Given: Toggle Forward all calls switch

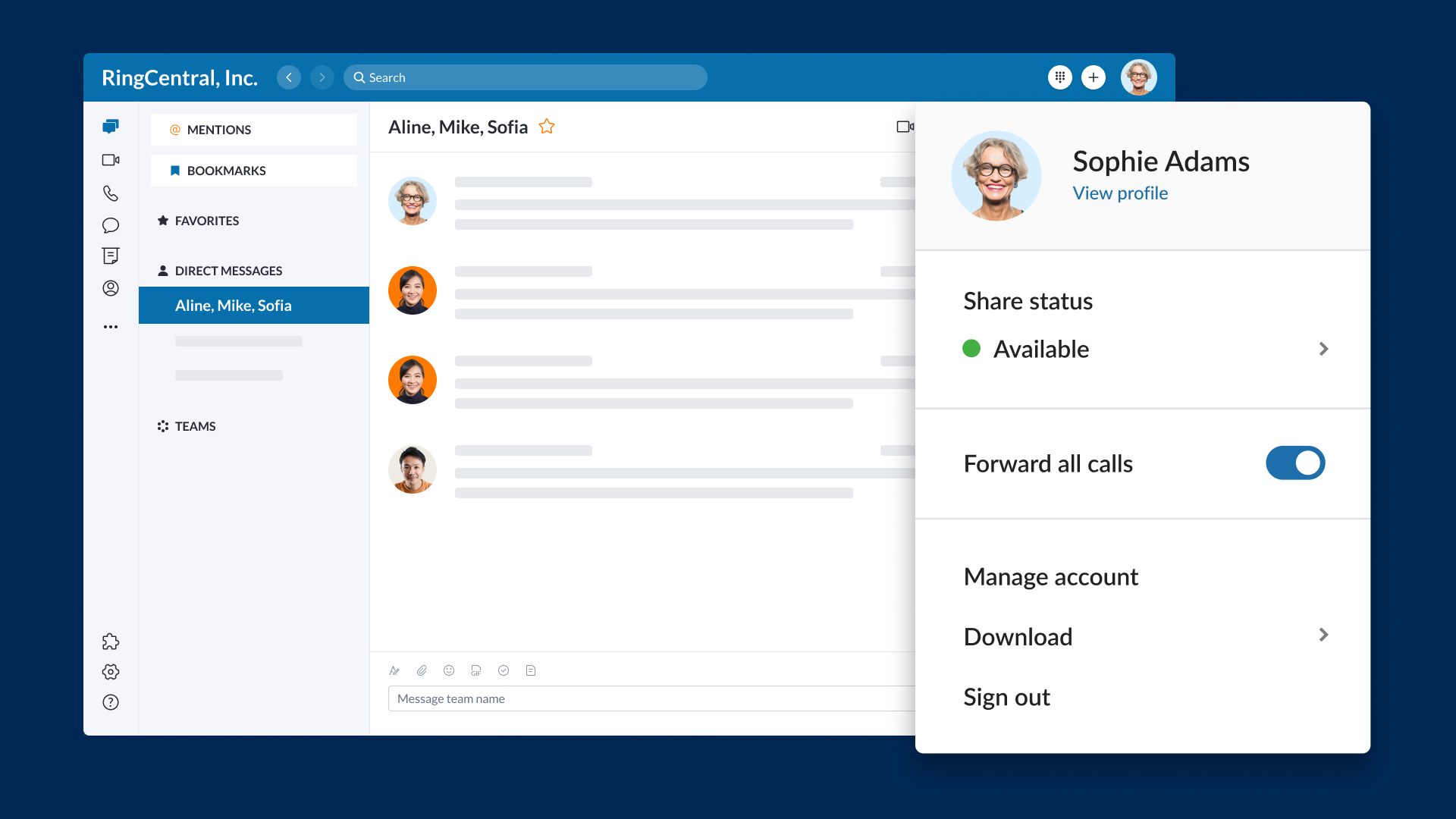Looking at the screenshot, I should (1294, 463).
